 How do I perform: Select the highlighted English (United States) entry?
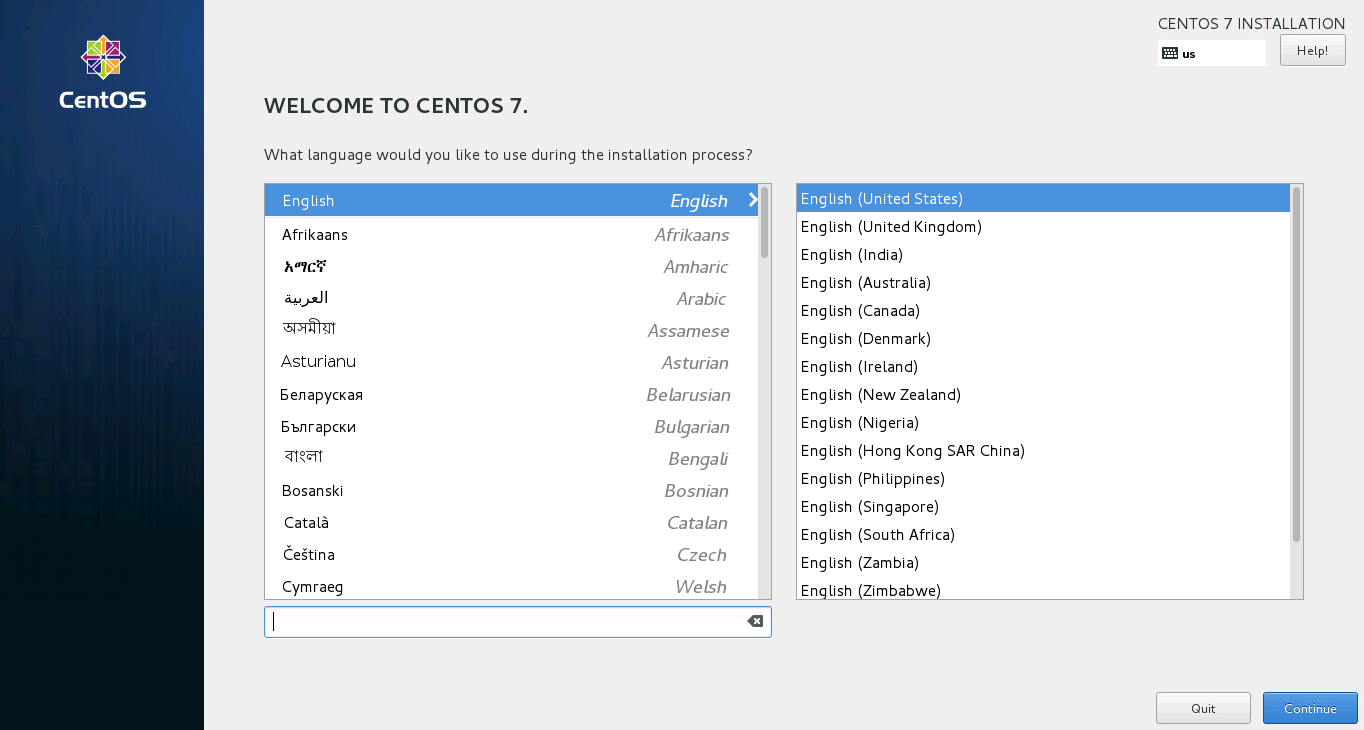[880, 198]
